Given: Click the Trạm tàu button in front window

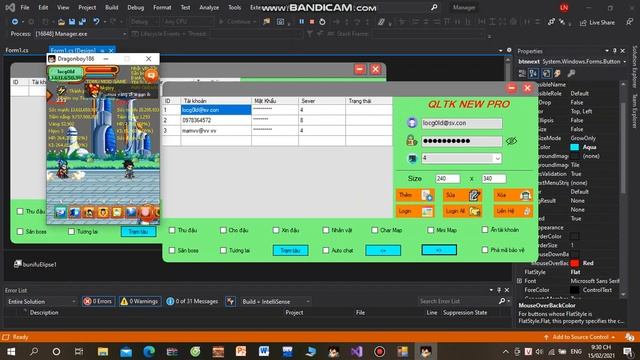Looking at the screenshot, I should [x=290, y=250].
